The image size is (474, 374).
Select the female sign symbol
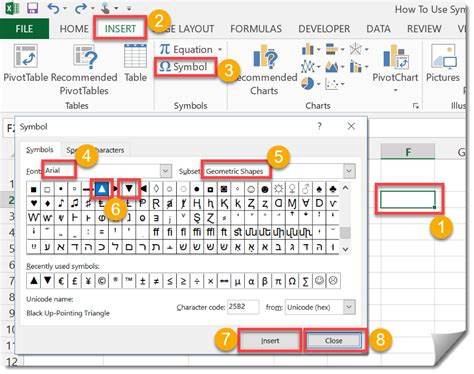[x=292, y=189]
